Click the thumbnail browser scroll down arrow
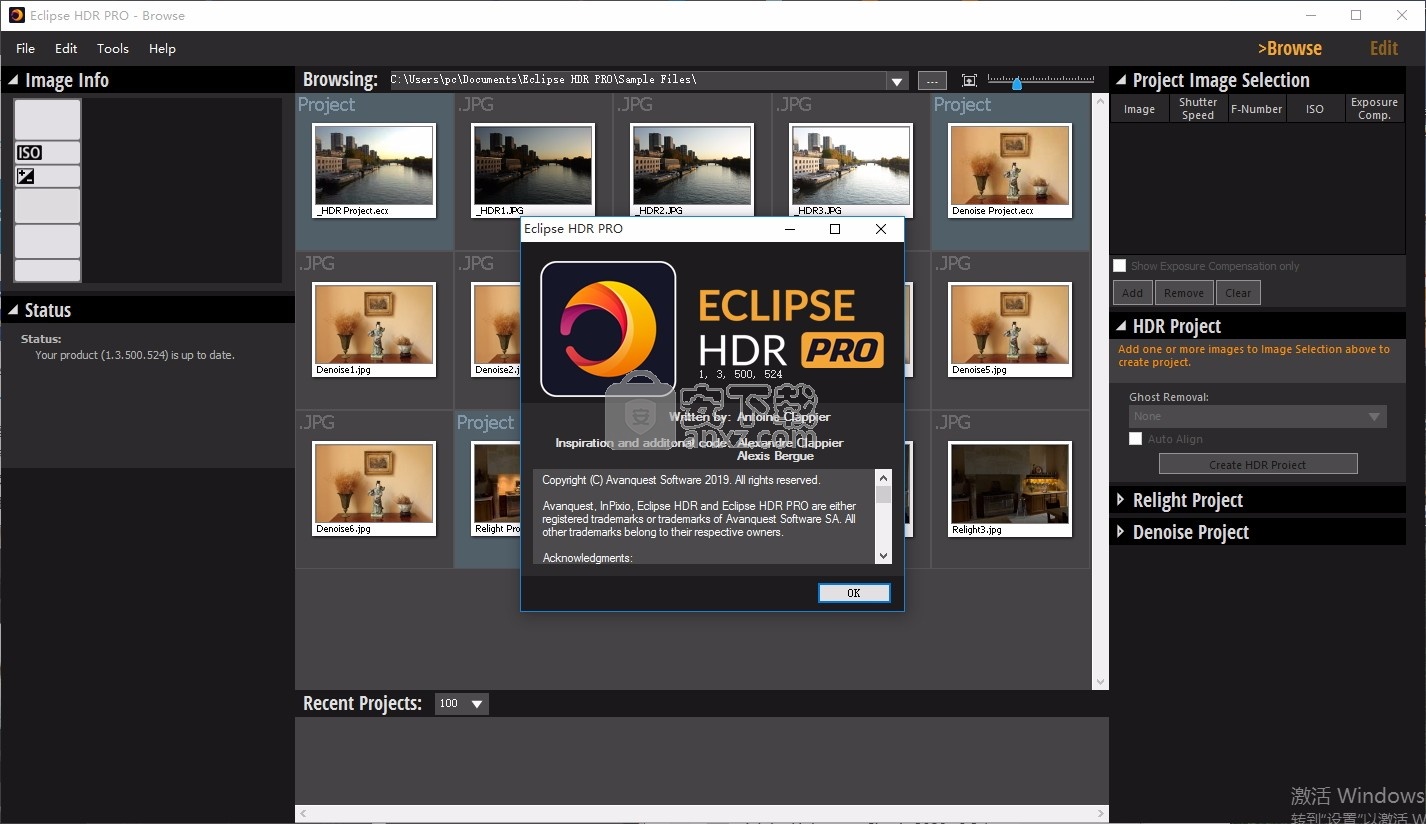 coord(1100,682)
